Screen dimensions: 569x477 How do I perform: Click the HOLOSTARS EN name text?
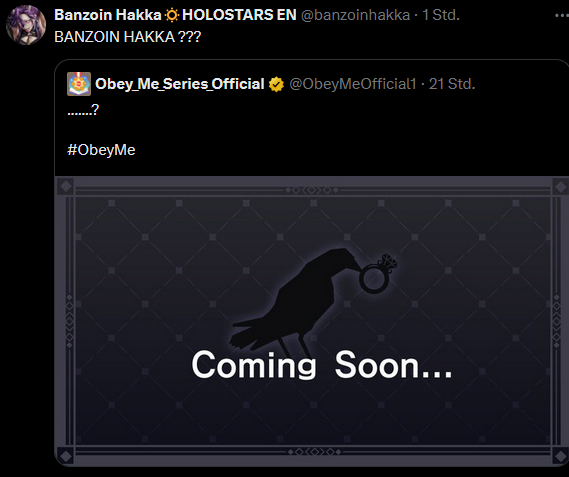pos(239,15)
